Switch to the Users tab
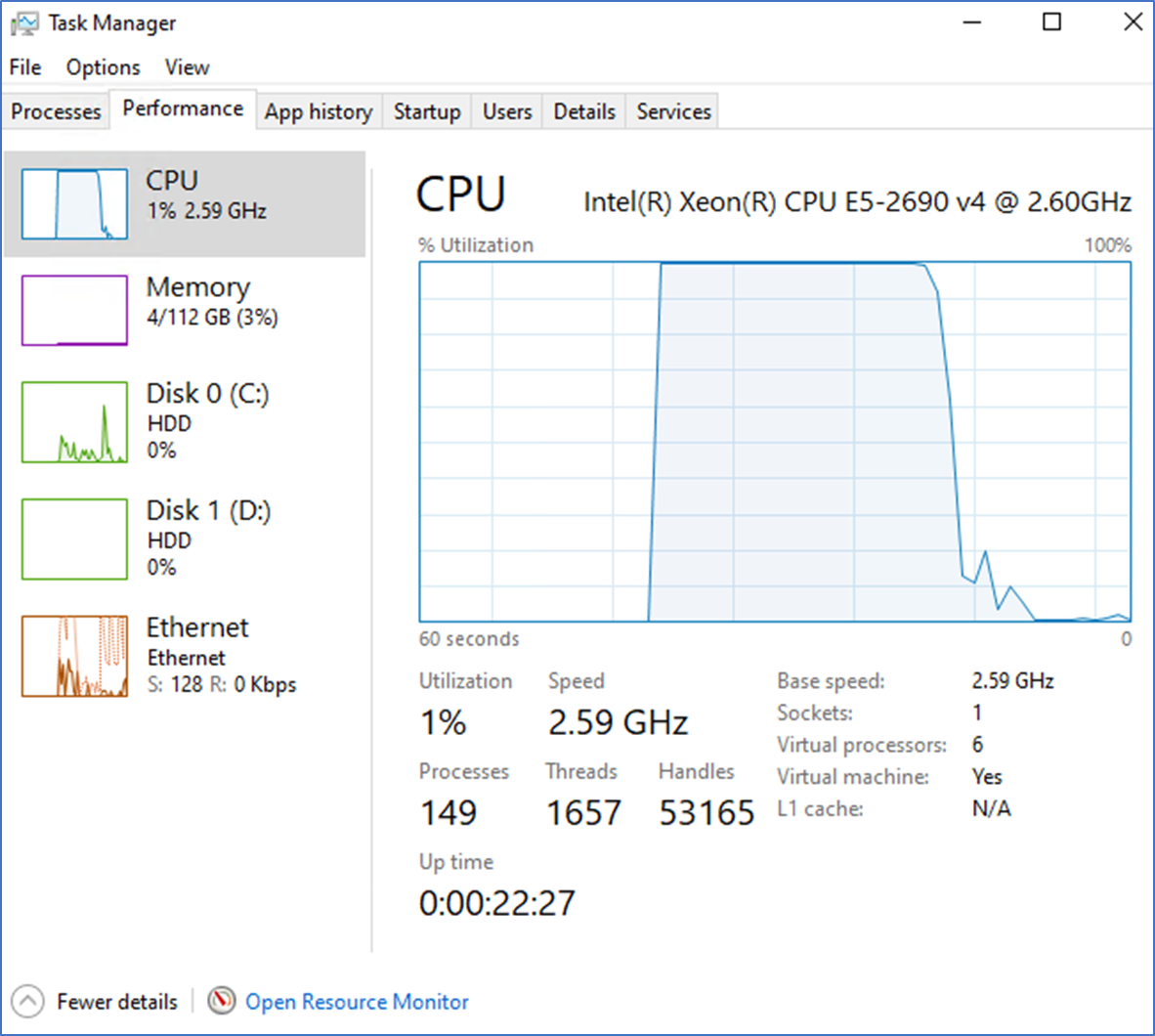 [x=507, y=111]
